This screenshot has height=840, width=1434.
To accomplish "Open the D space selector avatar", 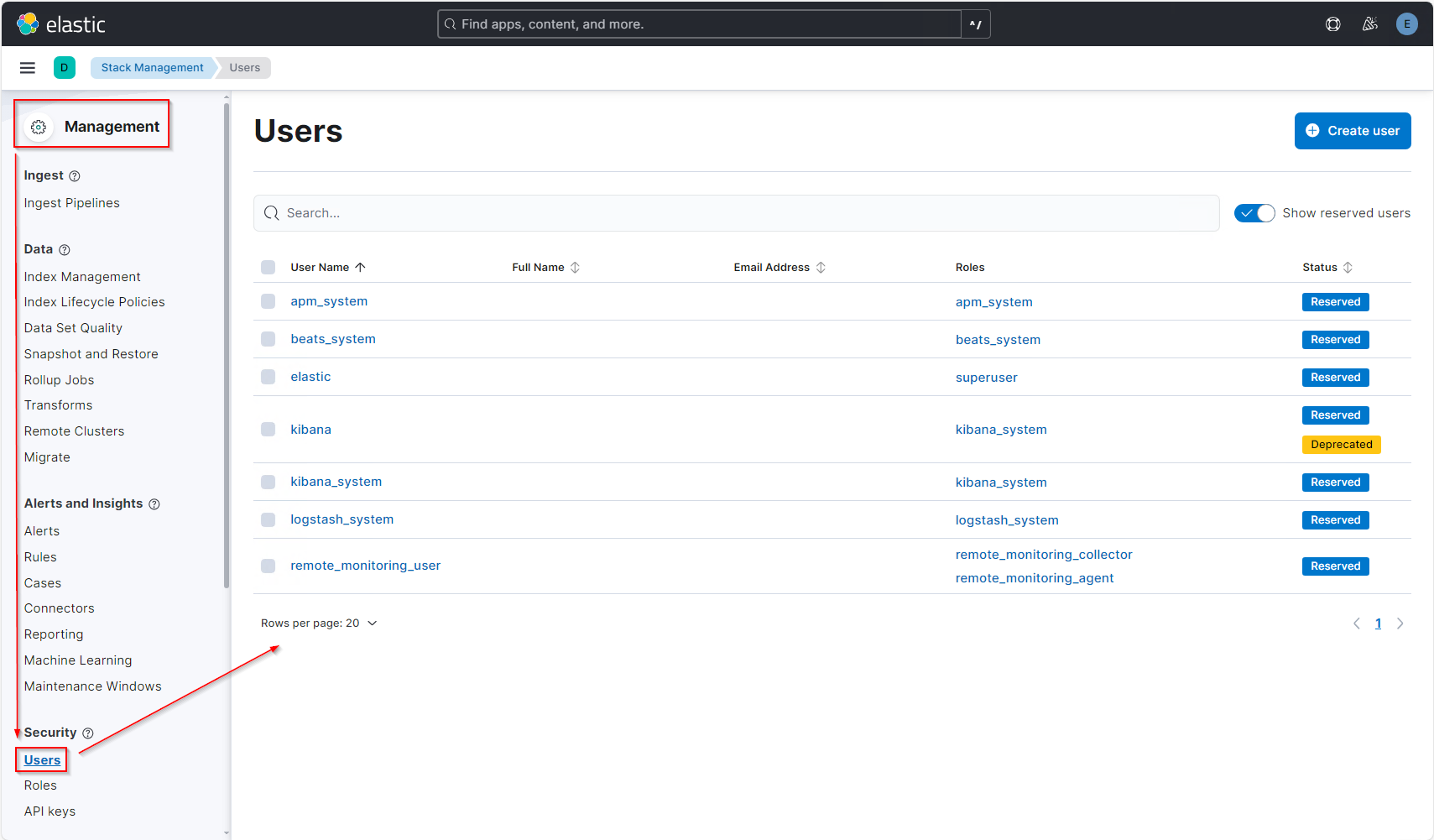I will click(65, 68).
